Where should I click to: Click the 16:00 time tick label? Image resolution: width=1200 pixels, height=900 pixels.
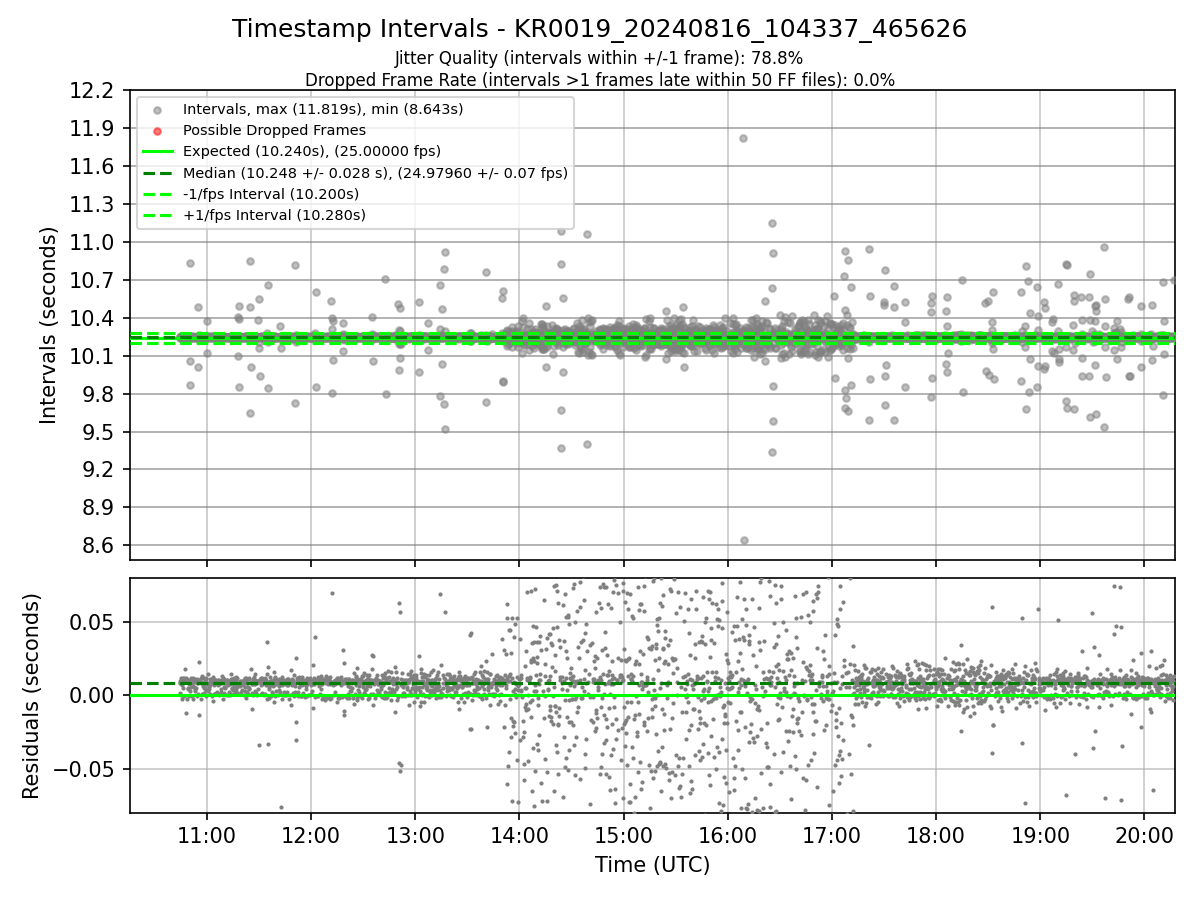[727, 836]
